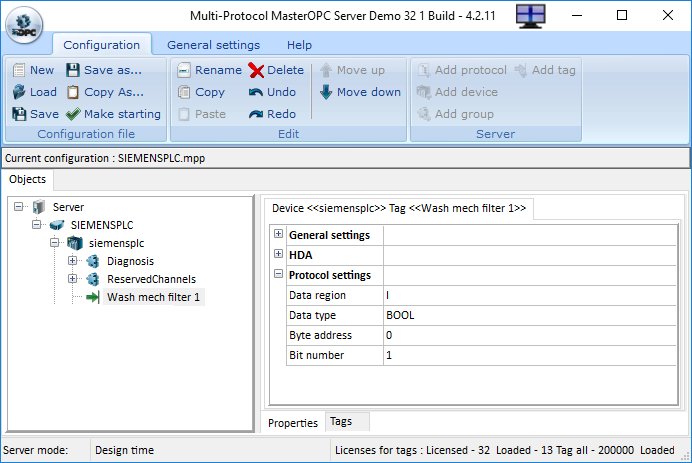
Task: Click the Licenses for tags status text
Action: (x=504, y=450)
